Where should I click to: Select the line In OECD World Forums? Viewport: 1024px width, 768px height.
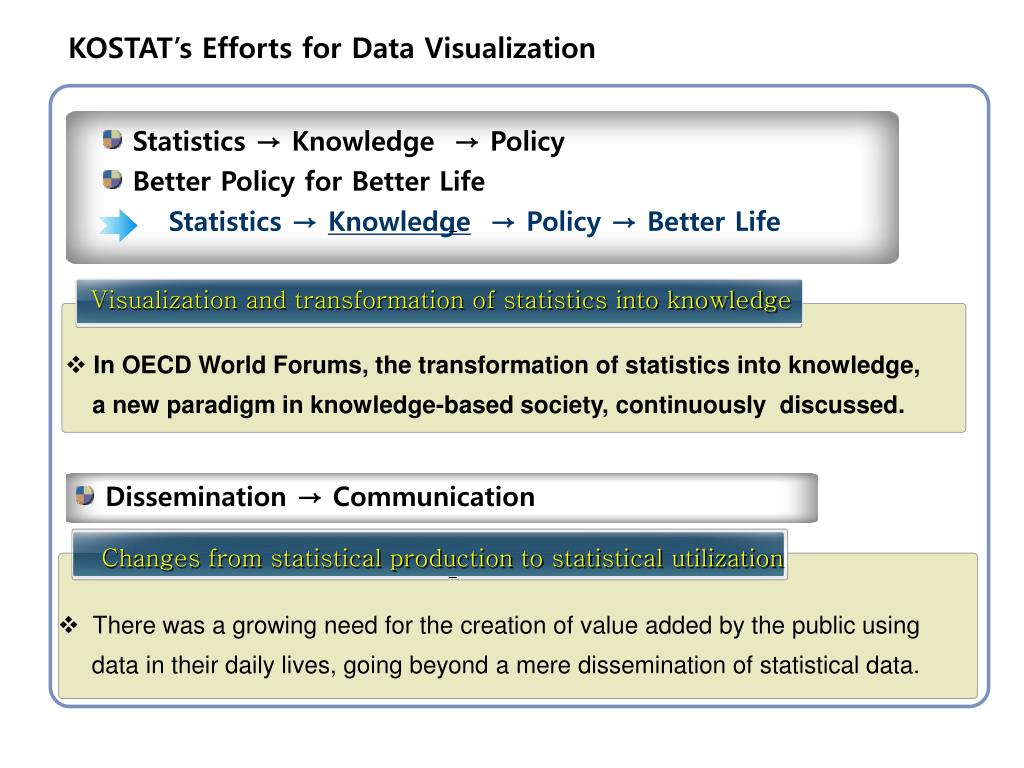(506, 365)
